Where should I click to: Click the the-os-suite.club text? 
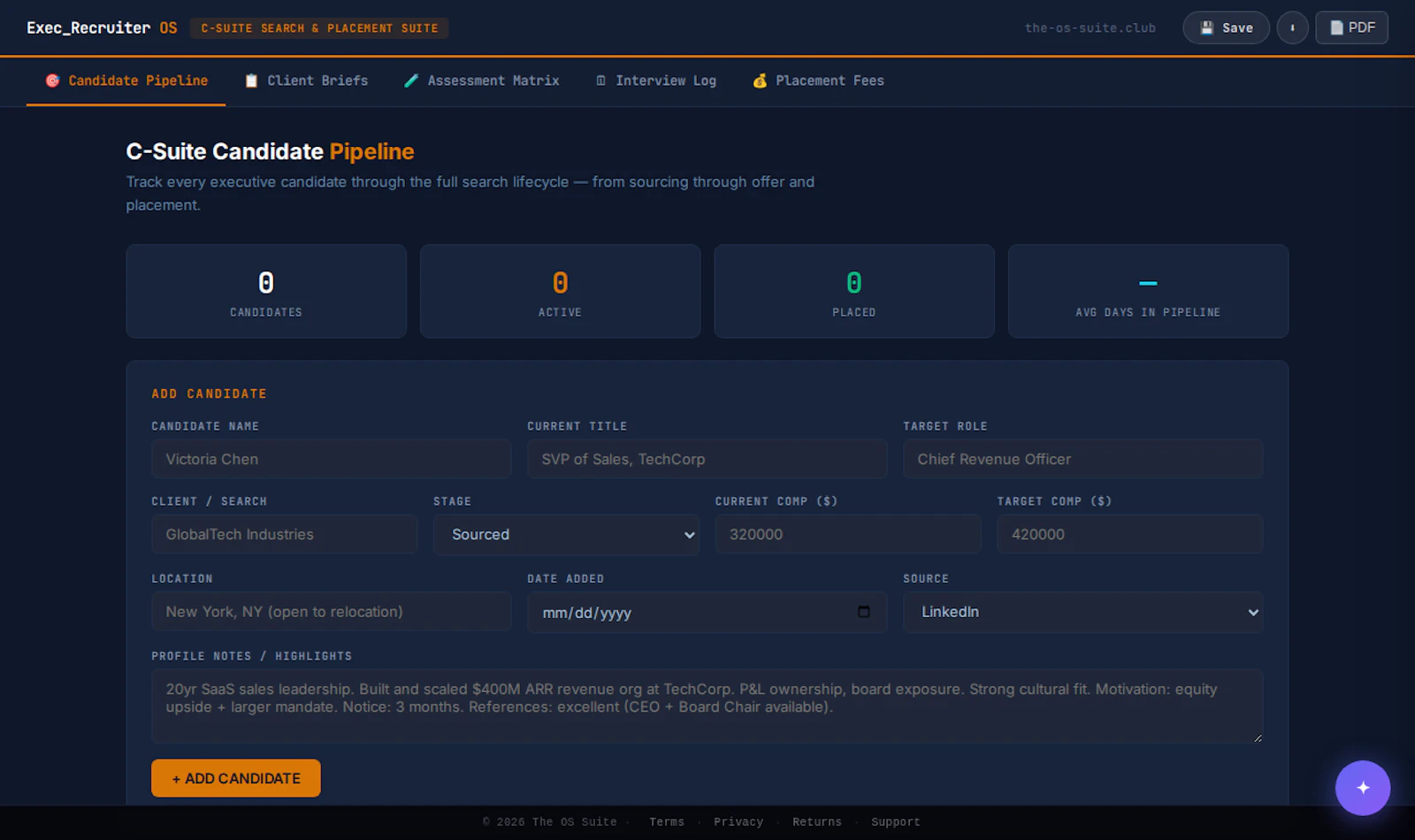(1090, 28)
